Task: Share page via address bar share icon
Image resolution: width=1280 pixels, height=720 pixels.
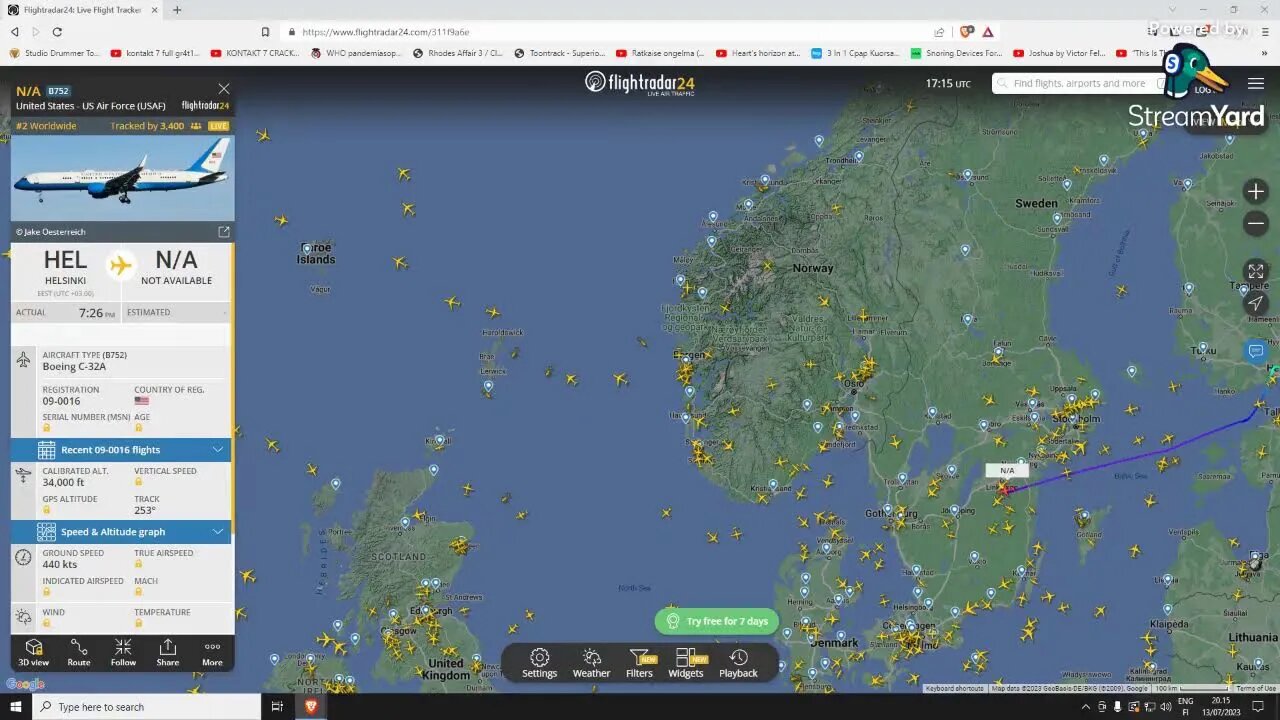Action: tap(940, 32)
